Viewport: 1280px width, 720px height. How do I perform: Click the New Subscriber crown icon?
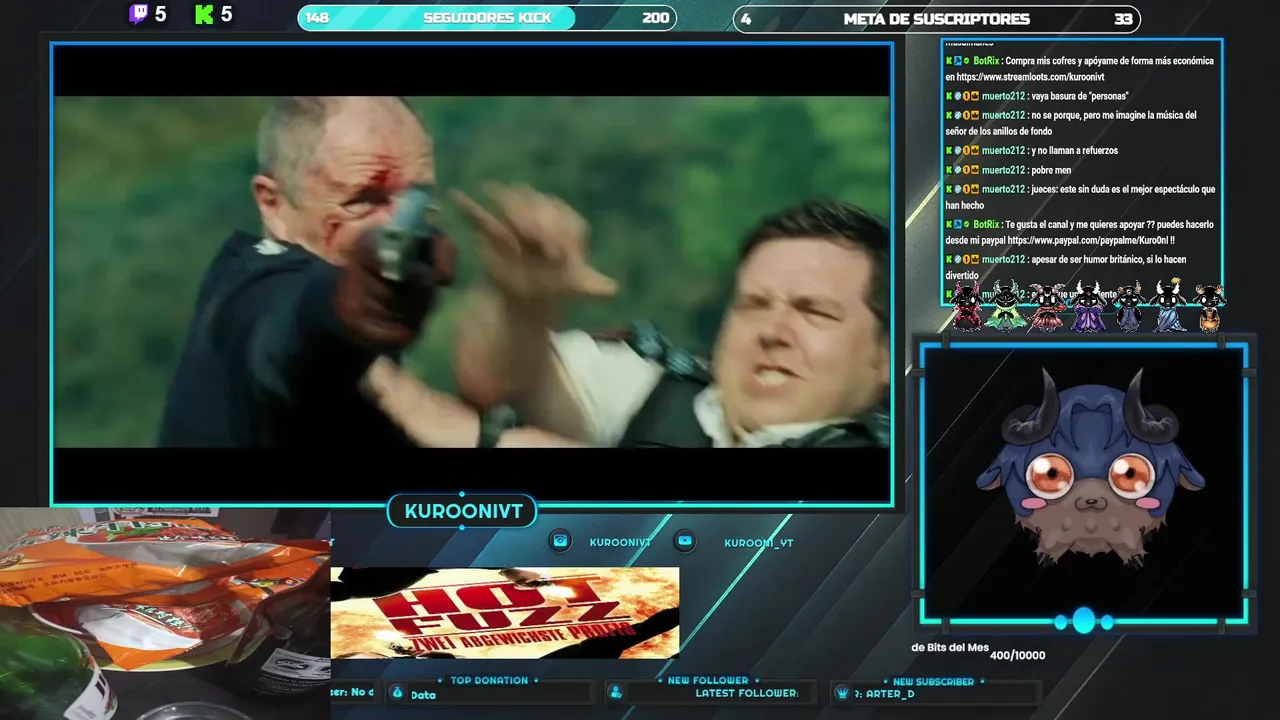pos(843,693)
